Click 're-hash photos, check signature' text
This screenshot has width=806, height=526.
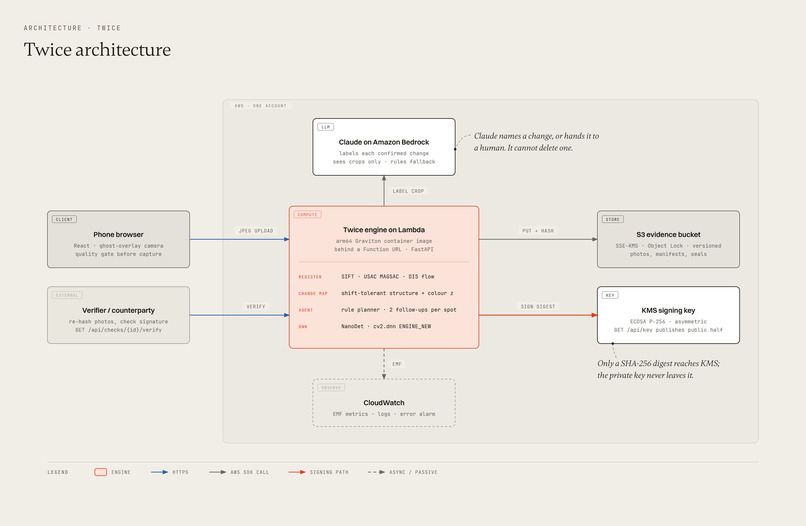click(118, 322)
